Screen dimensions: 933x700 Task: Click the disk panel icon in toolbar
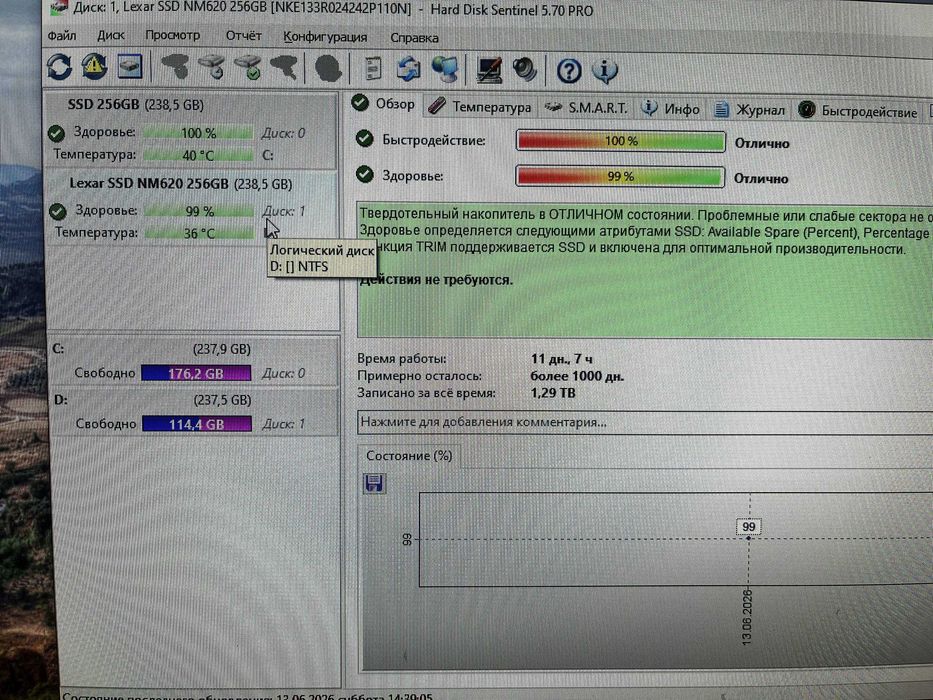130,67
